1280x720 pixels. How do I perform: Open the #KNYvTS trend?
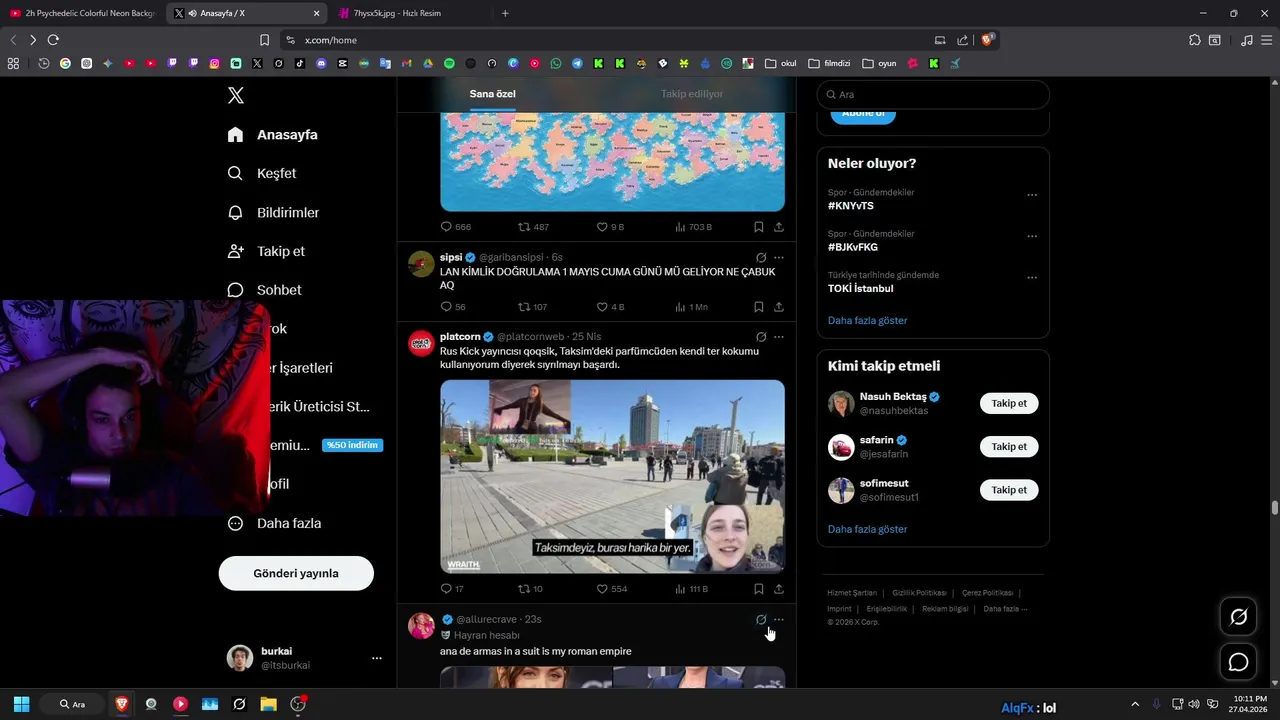(x=851, y=206)
